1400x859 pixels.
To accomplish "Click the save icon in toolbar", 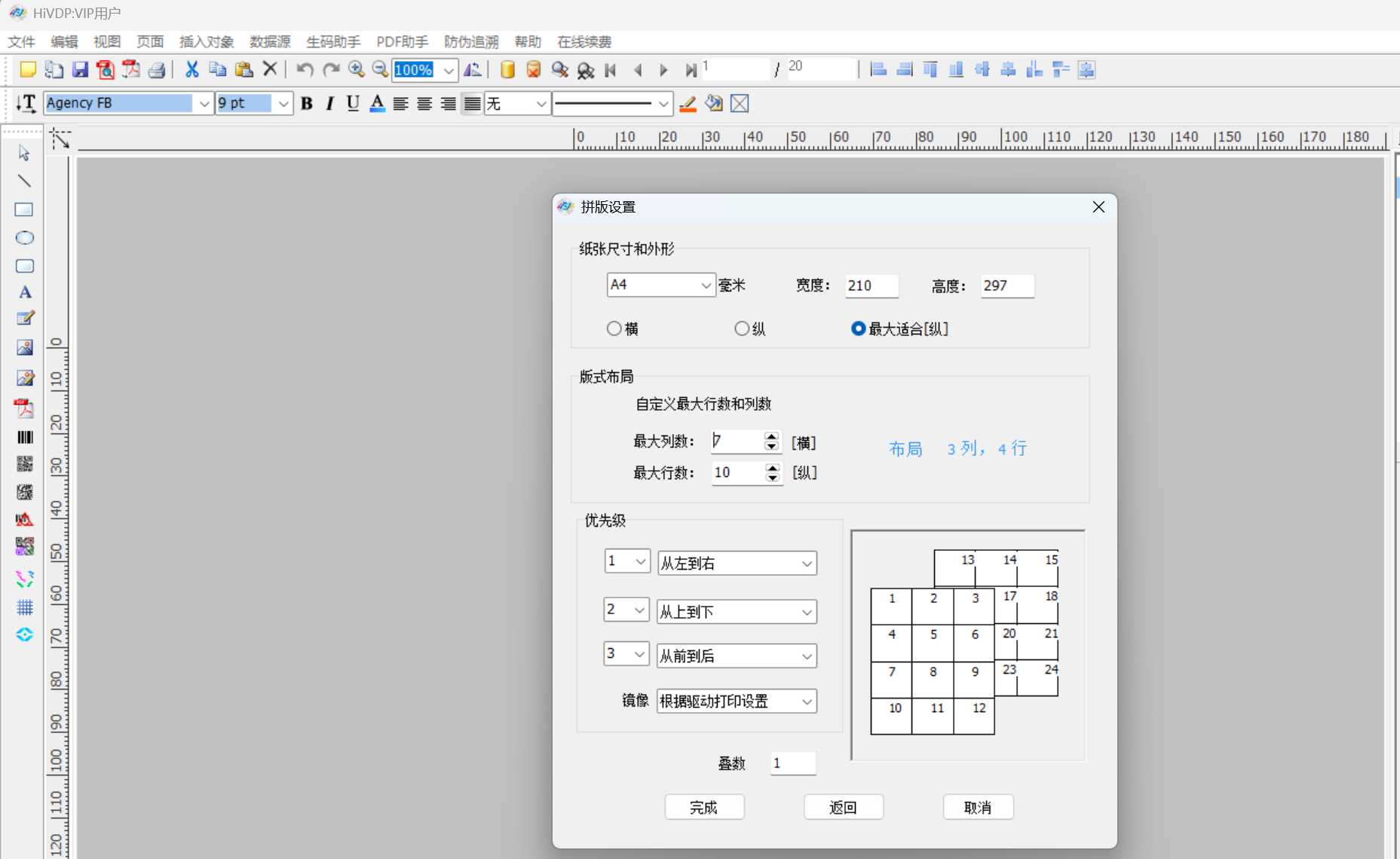I will click(x=80, y=70).
